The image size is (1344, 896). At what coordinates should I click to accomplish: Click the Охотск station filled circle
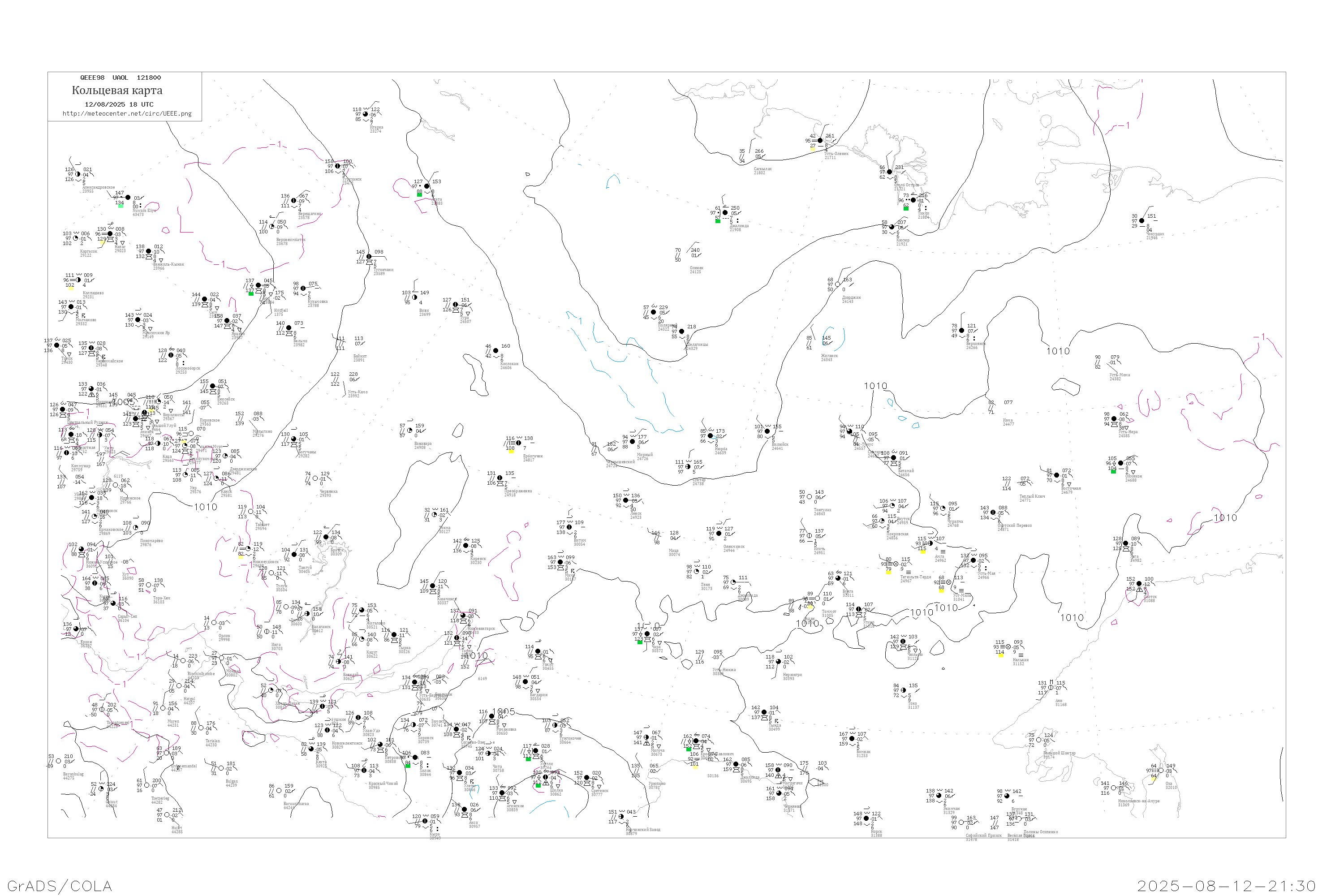pos(1139,584)
